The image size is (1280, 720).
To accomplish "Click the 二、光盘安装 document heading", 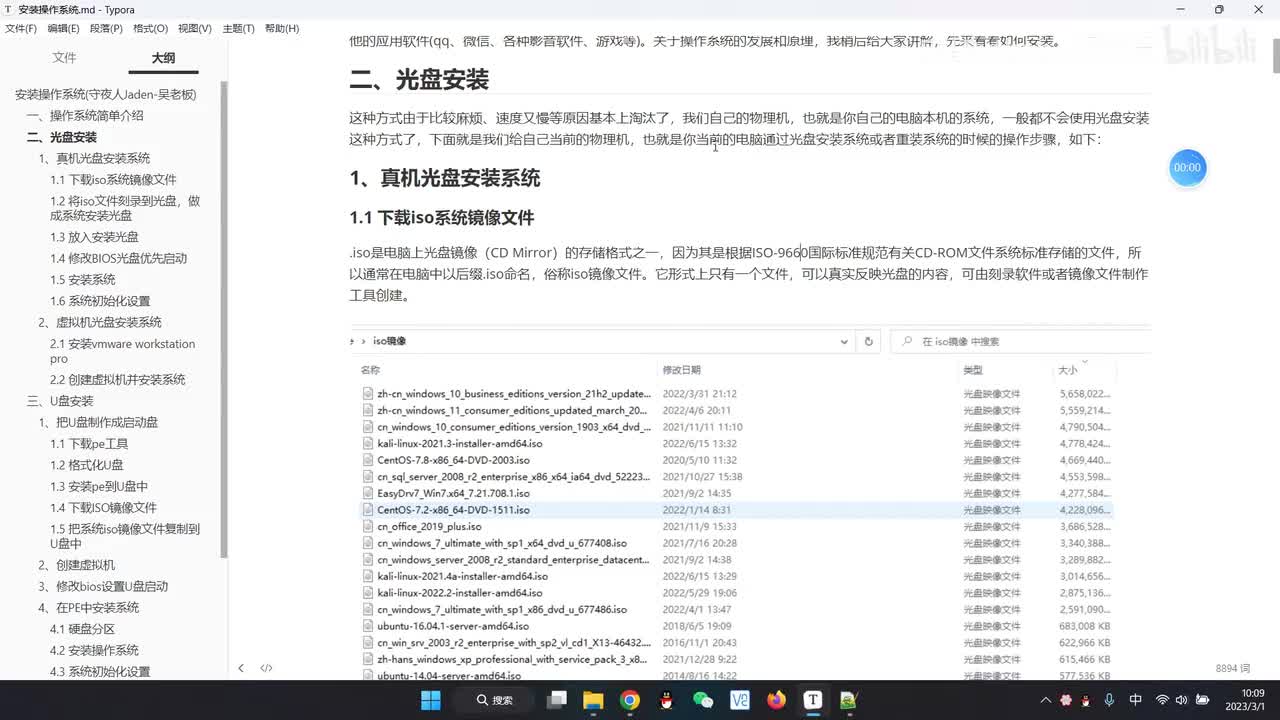I will pyautogui.click(x=419, y=79).
